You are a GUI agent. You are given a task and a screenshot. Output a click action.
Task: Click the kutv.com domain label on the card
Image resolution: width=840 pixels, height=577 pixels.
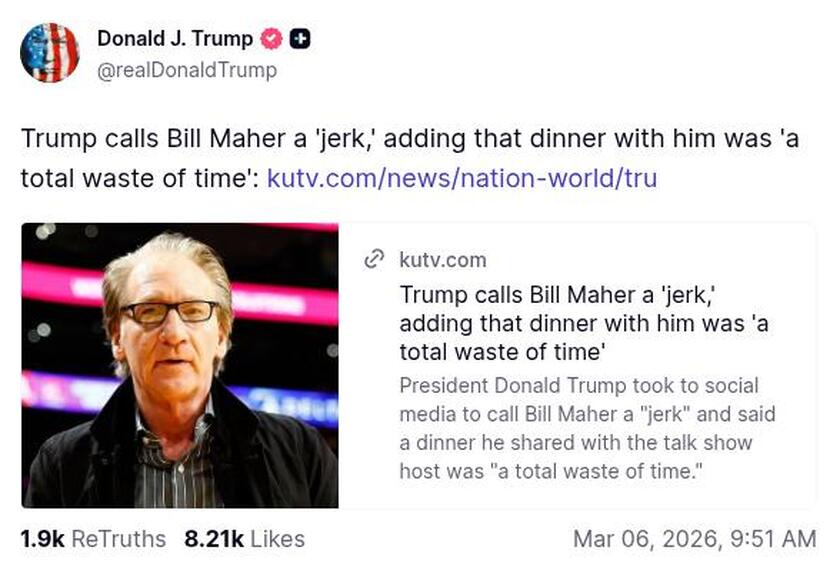(x=440, y=259)
